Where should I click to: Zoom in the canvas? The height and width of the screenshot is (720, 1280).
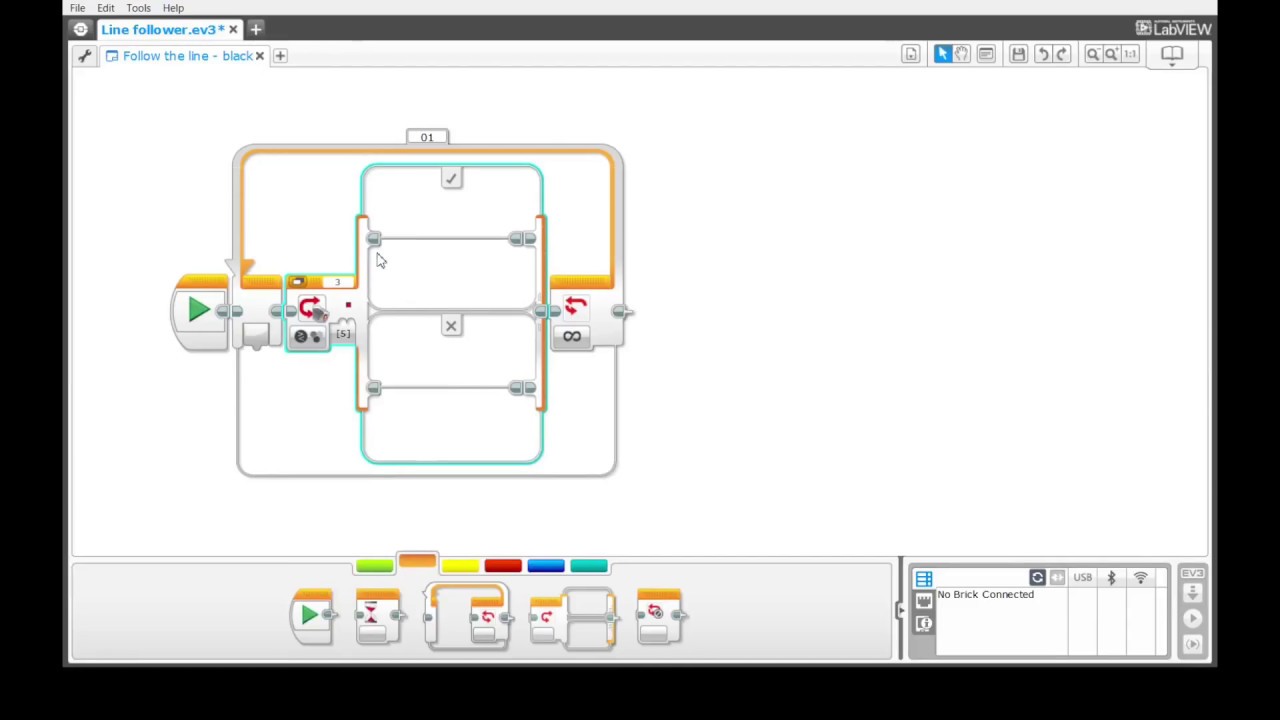pos(1112,54)
